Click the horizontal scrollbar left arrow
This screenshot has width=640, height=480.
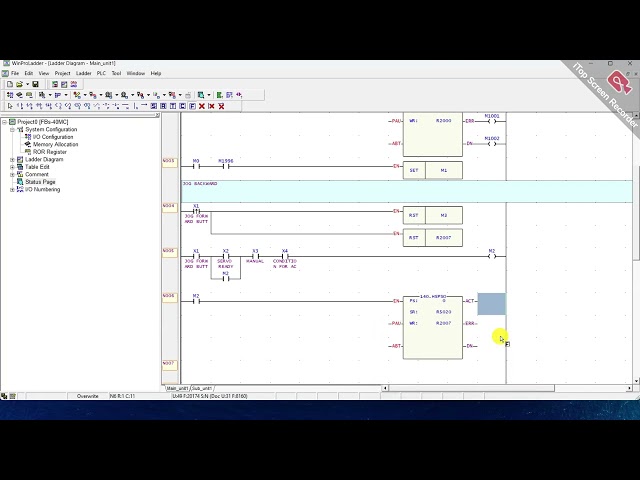point(384,388)
